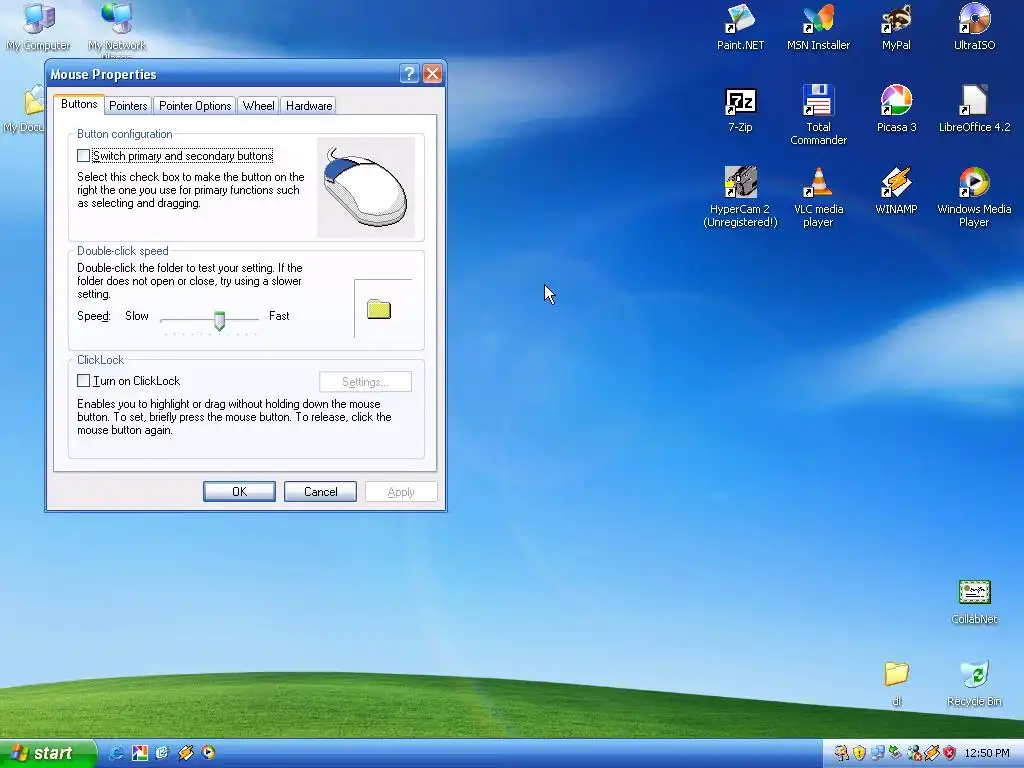Go to the Wheel tab
1024x768 pixels.
[x=259, y=106]
